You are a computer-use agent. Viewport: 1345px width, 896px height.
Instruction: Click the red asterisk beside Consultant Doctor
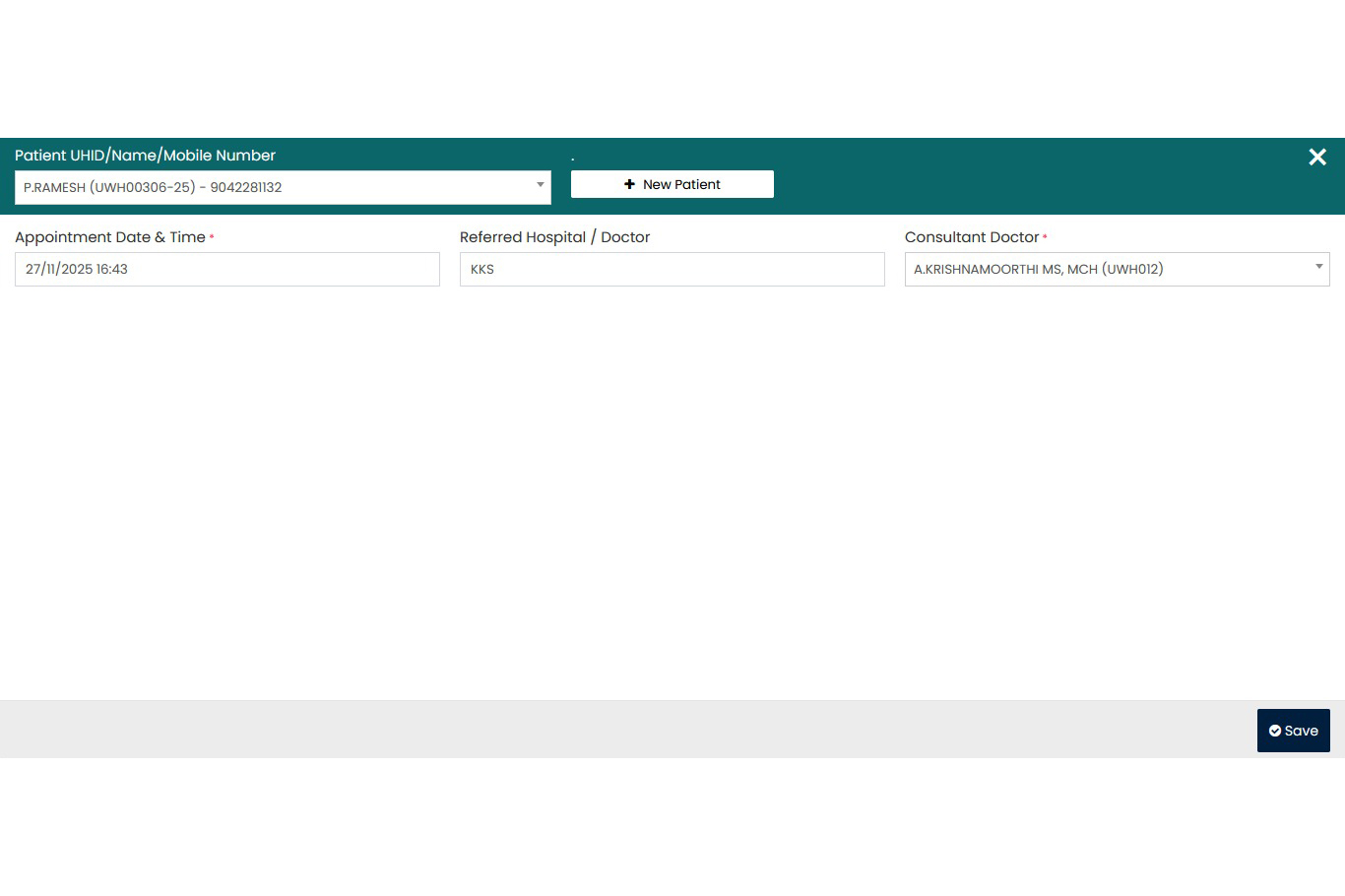1045,237
